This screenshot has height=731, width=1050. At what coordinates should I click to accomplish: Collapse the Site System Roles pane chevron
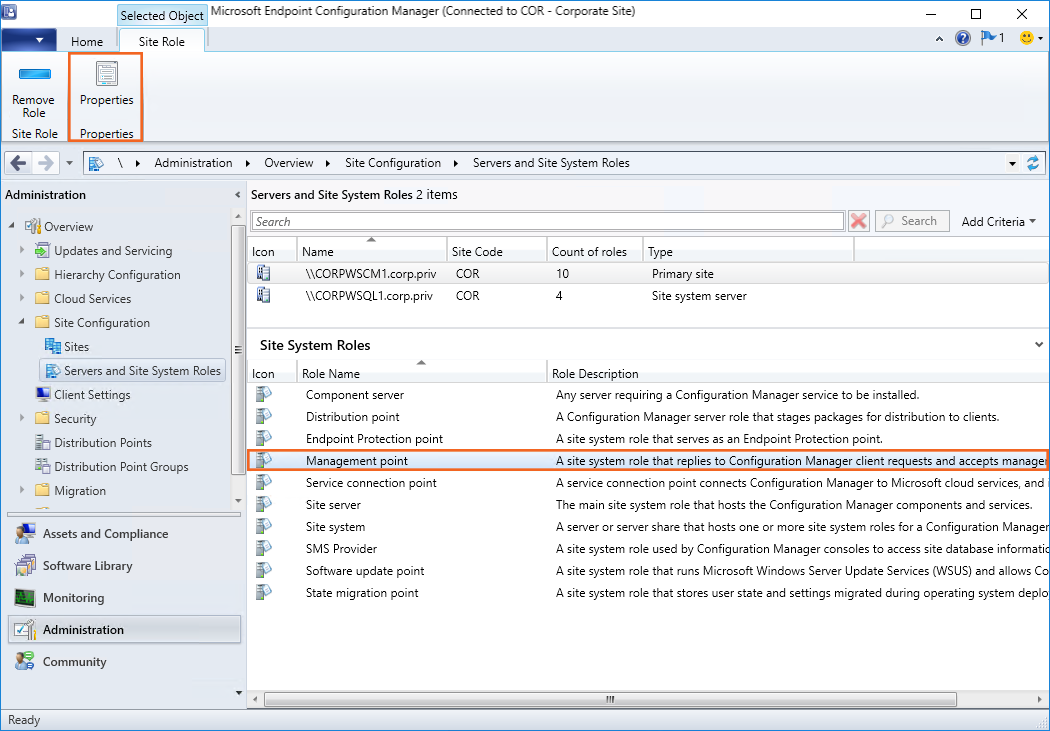(1038, 345)
